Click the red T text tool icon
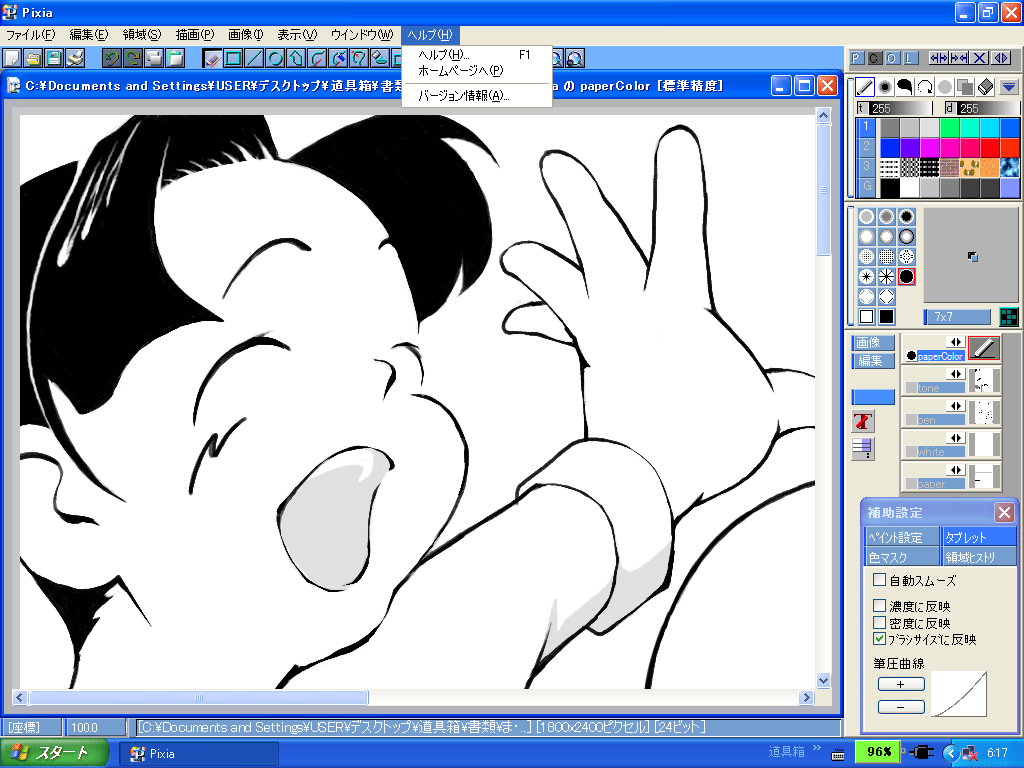The height and width of the screenshot is (768, 1024). click(x=863, y=421)
